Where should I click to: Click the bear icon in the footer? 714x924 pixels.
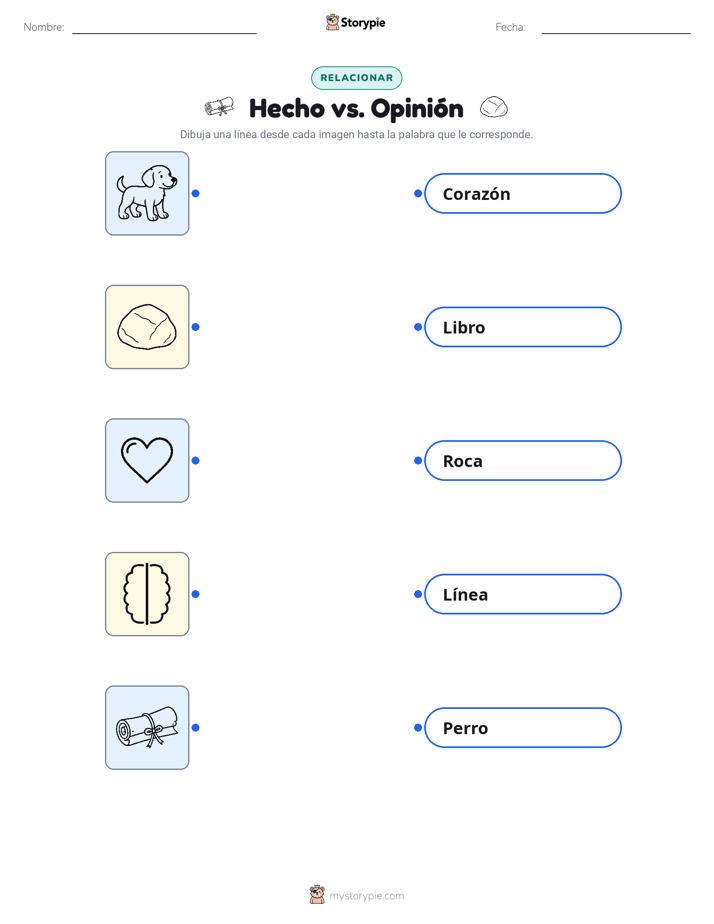(x=317, y=895)
